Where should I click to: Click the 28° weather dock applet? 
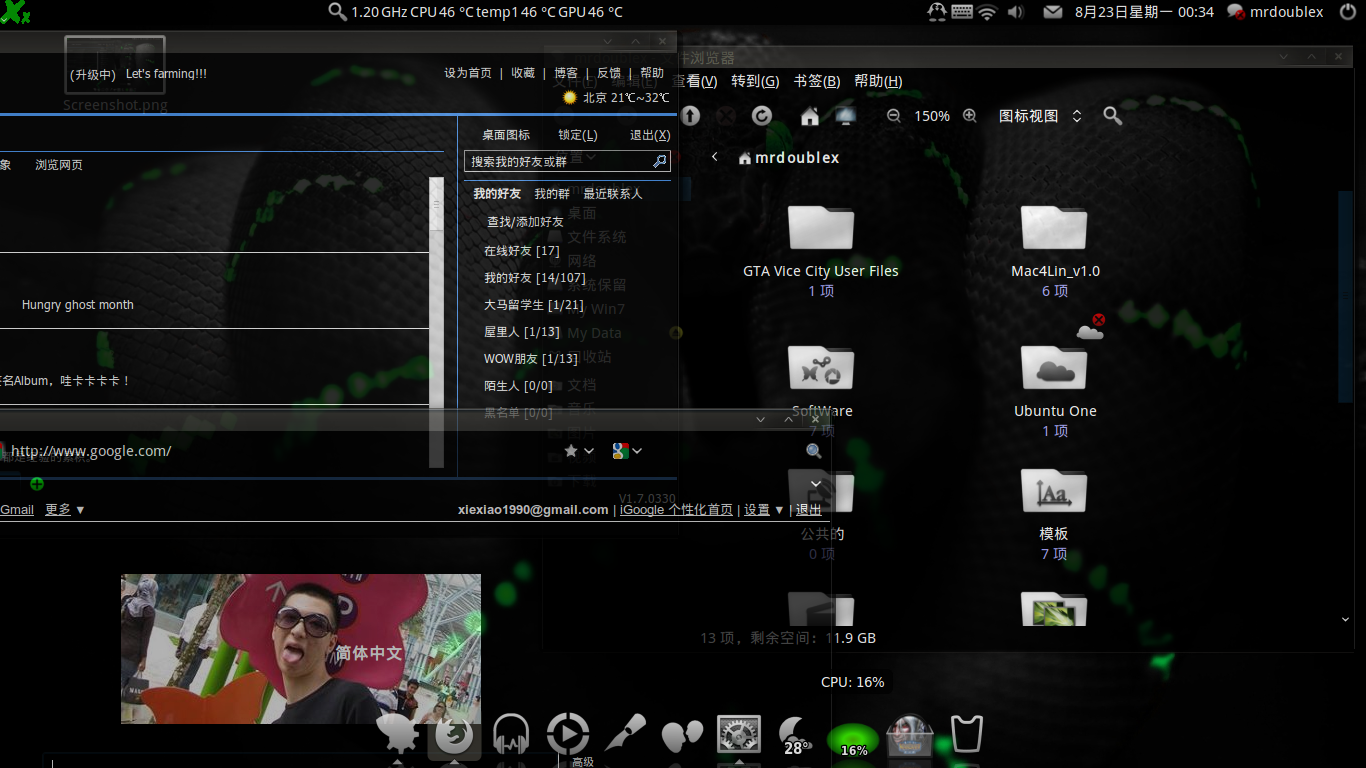tap(796, 736)
